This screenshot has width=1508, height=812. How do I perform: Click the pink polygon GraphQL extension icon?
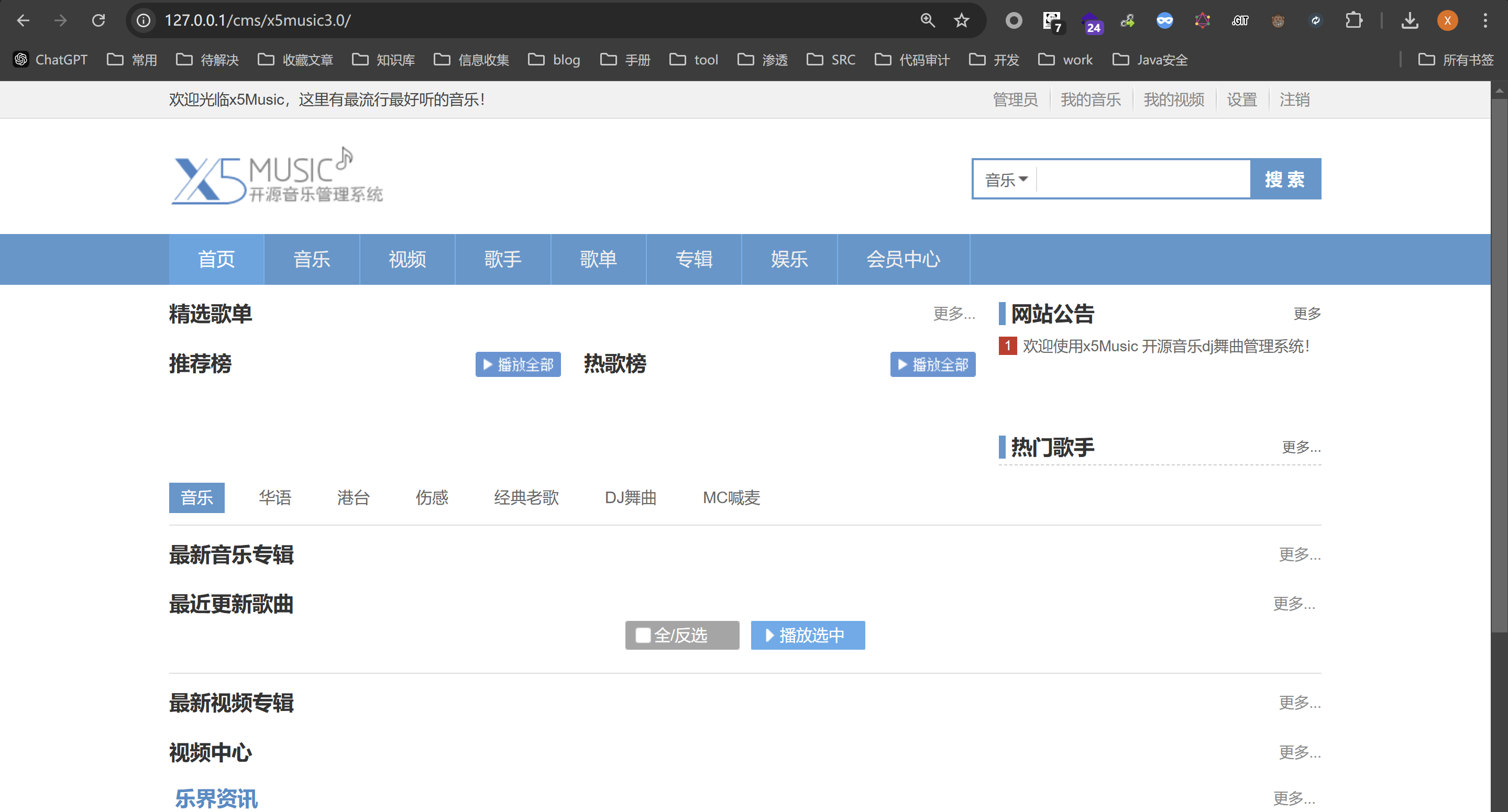(1203, 20)
